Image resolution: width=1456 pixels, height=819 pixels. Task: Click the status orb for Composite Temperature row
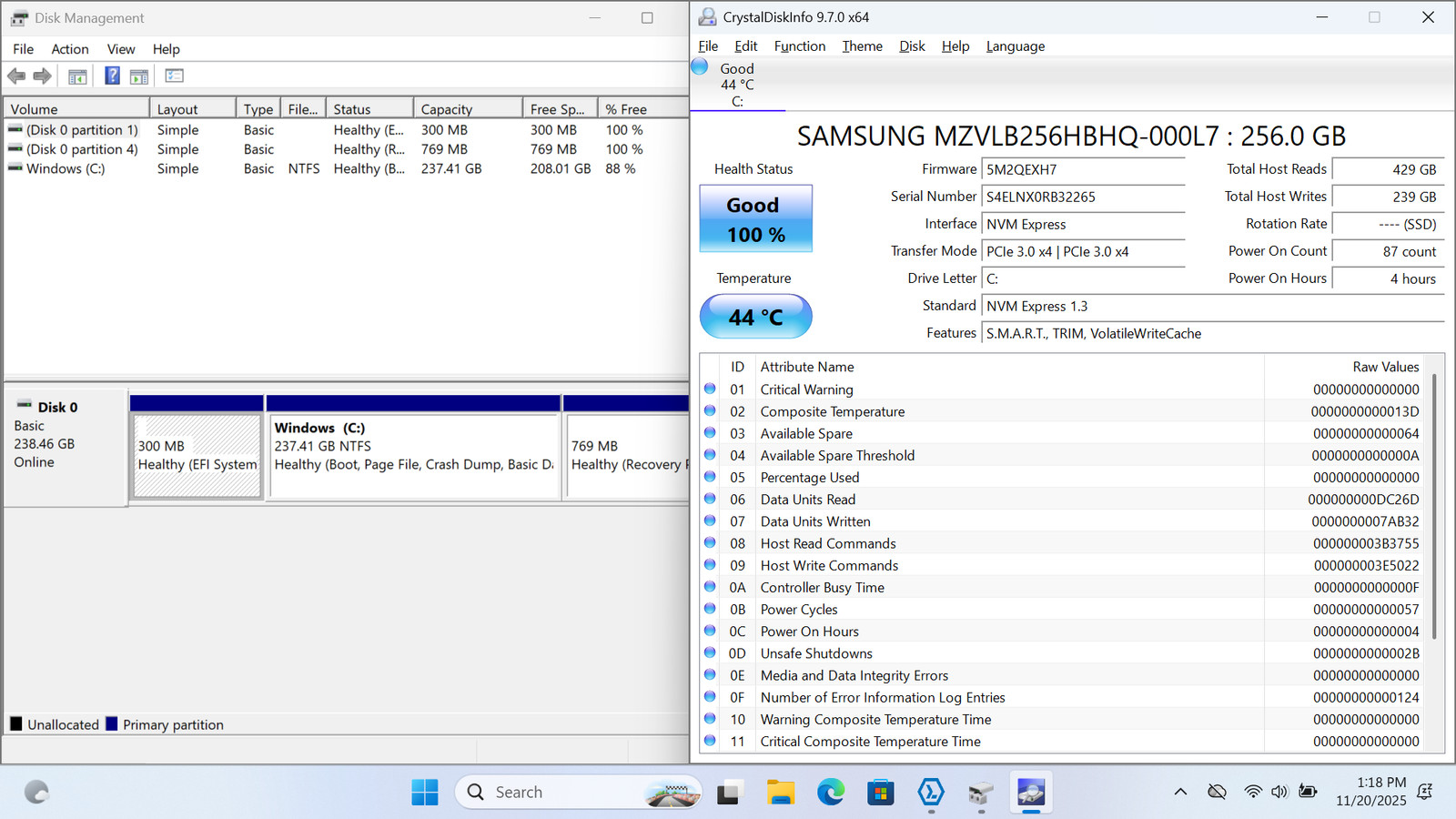click(x=710, y=410)
